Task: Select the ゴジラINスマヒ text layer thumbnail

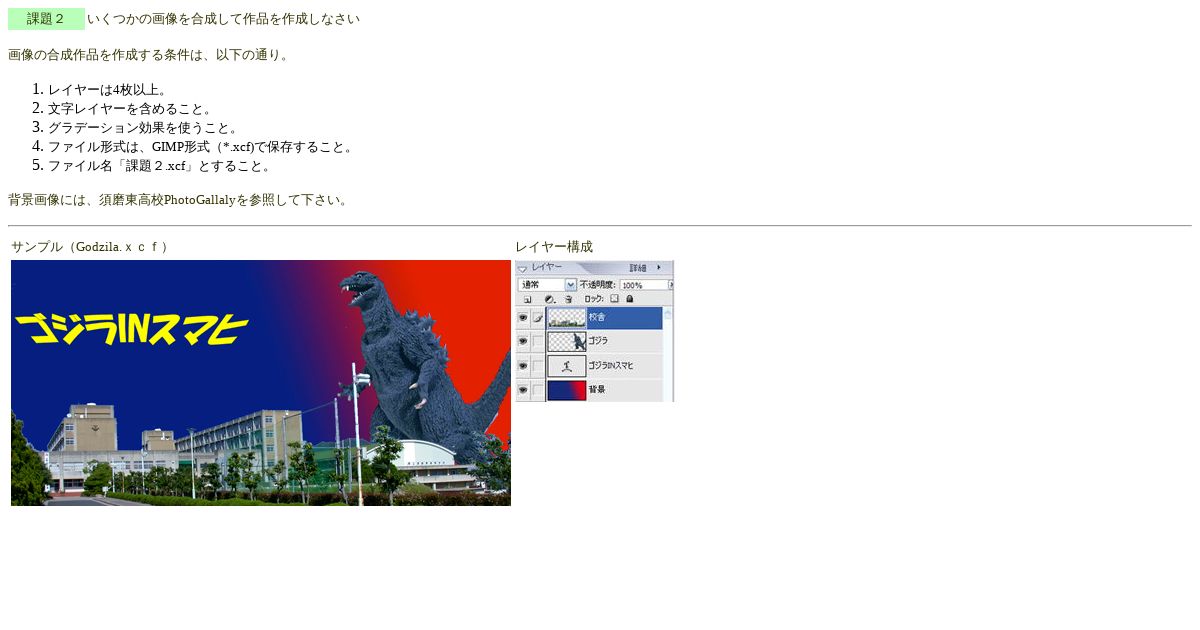Action: tap(567, 366)
